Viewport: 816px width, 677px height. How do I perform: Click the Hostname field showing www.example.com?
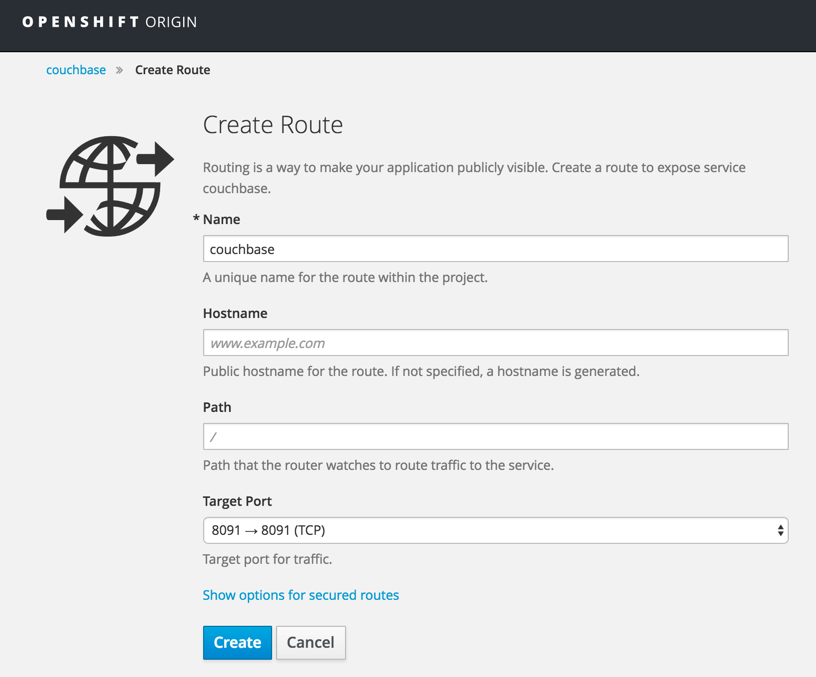click(495, 342)
